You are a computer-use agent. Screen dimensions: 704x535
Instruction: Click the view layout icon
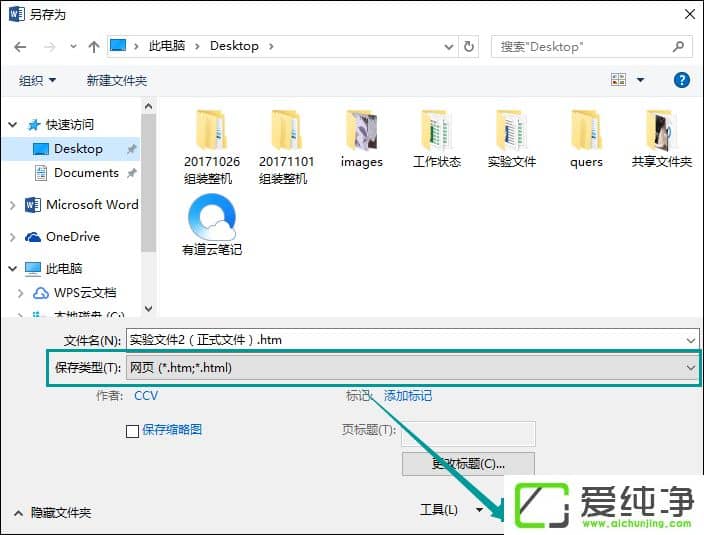619,80
